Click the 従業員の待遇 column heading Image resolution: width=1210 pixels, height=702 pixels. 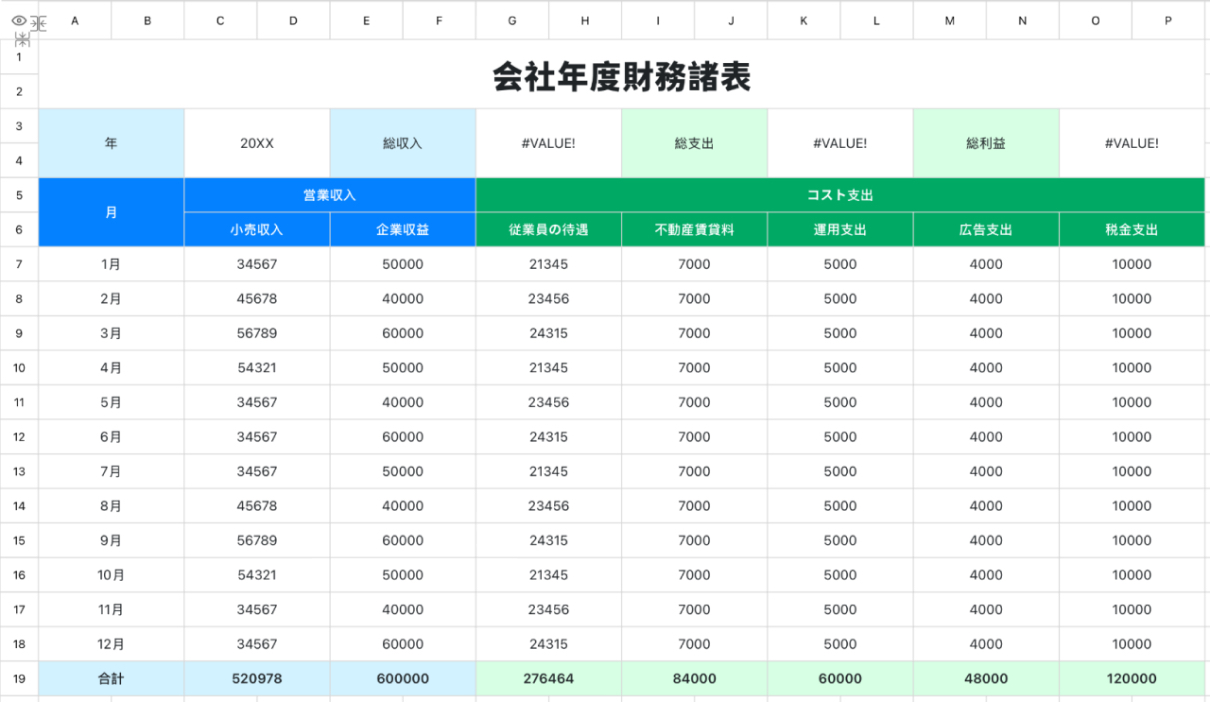(549, 229)
